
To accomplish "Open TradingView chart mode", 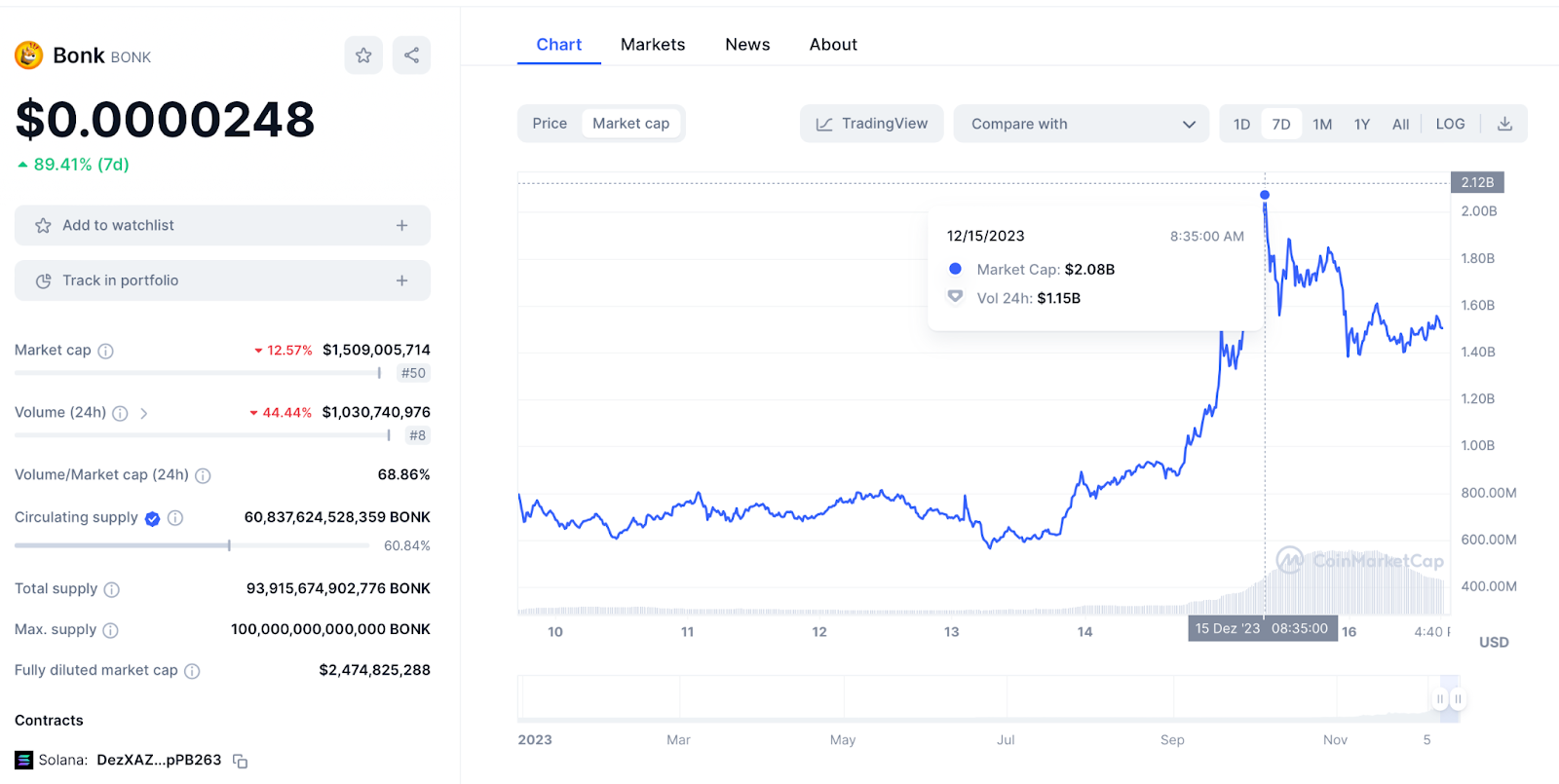I will (872, 124).
